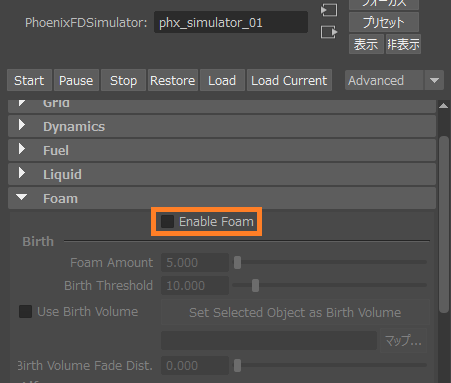Stop the simulation

(123, 80)
